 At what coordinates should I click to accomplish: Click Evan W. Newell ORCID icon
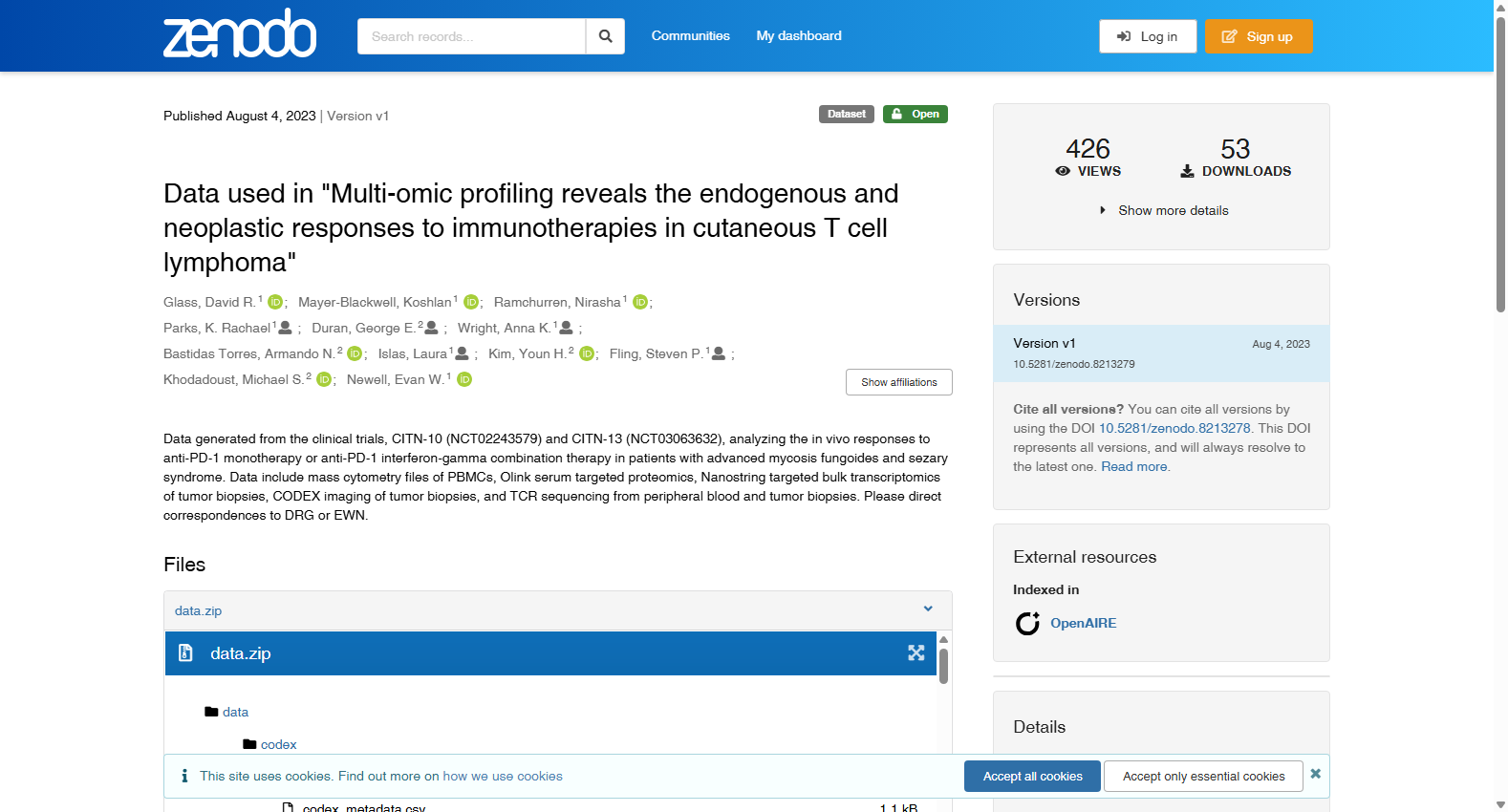click(464, 379)
